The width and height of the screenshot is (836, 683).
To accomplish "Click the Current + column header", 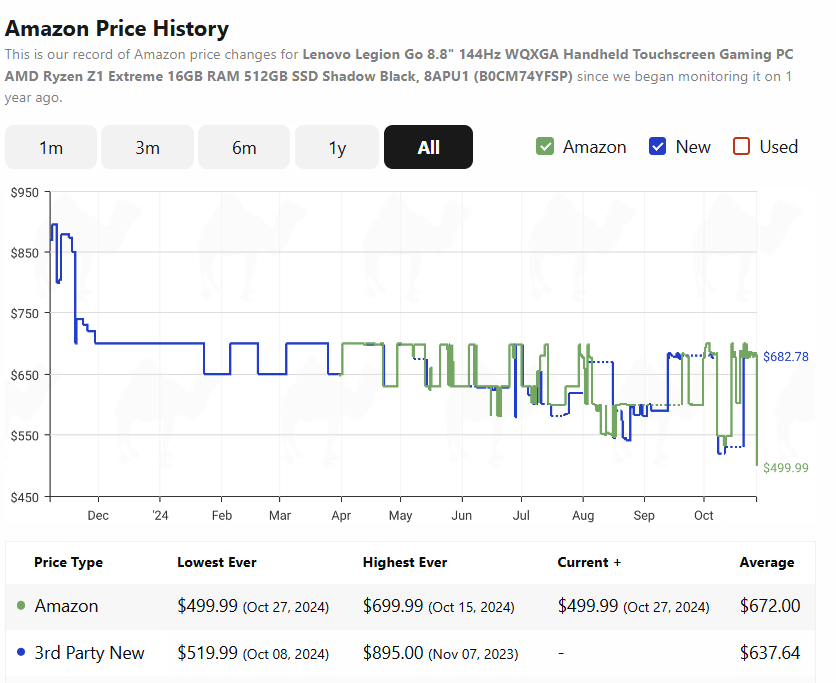I will click(x=589, y=563).
